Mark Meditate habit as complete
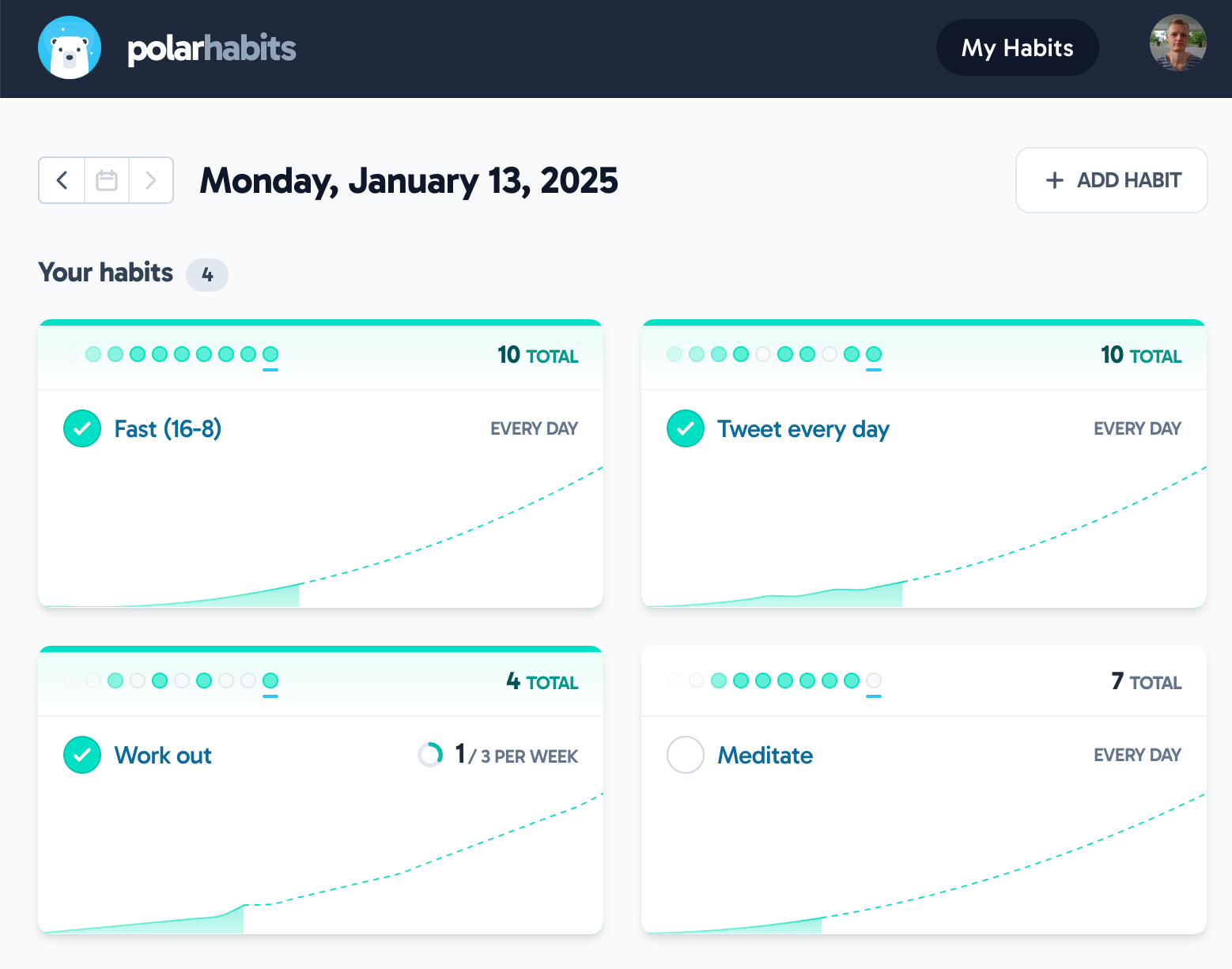 (x=686, y=755)
